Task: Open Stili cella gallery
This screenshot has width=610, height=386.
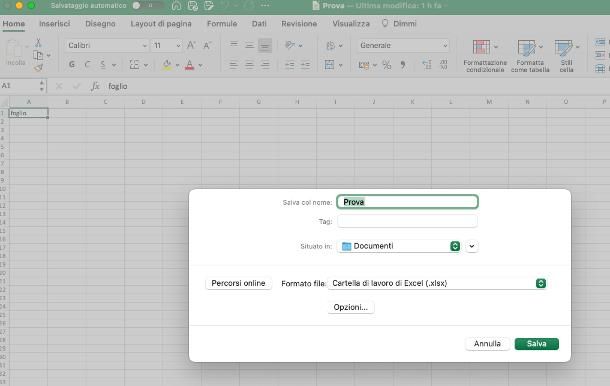Action: click(x=566, y=56)
